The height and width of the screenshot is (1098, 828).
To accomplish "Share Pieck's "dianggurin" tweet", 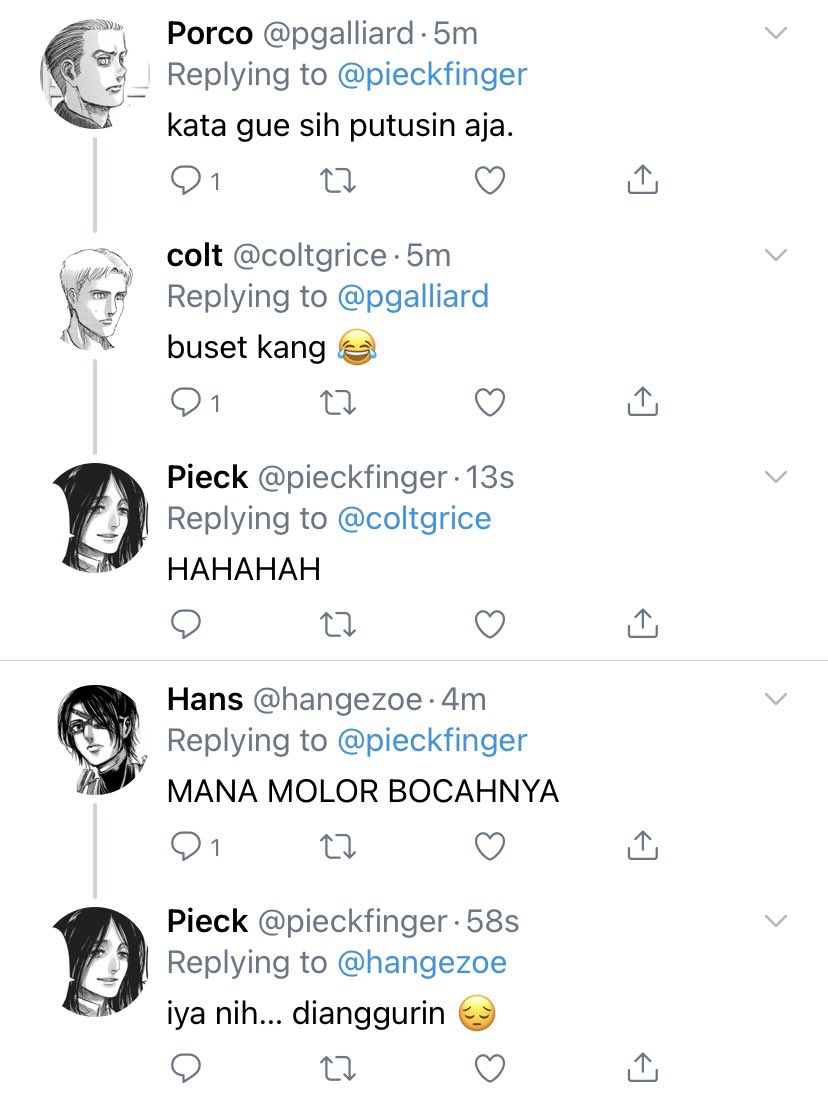I will (642, 1066).
